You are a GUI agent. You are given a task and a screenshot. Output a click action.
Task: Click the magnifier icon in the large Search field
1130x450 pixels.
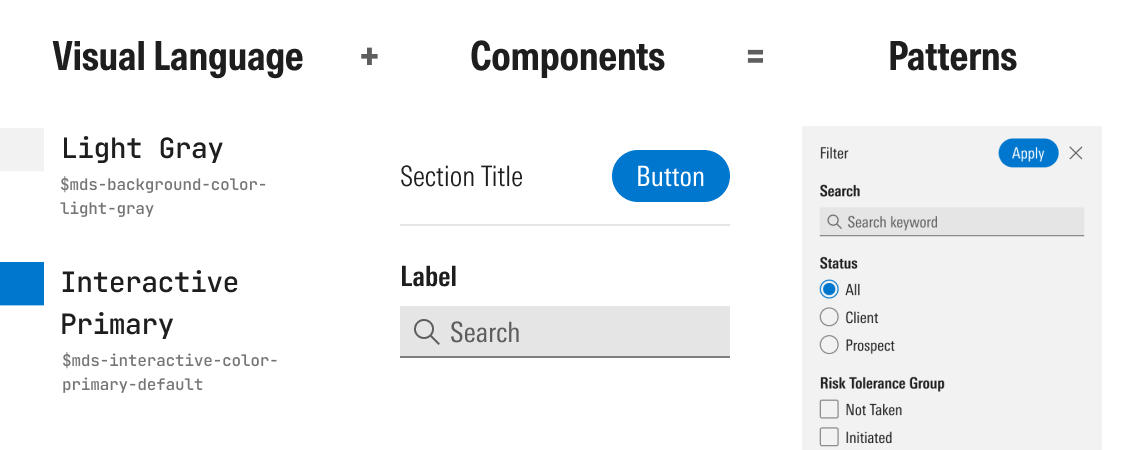pyautogui.click(x=427, y=332)
